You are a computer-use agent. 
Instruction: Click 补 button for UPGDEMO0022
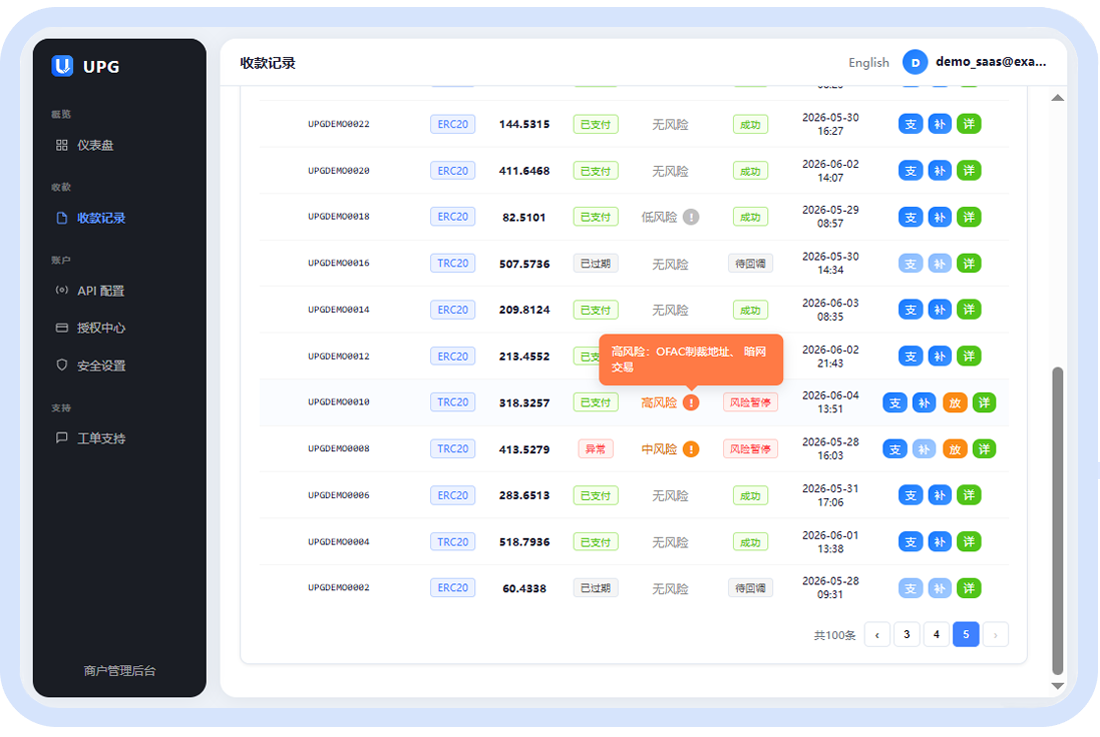(939, 124)
